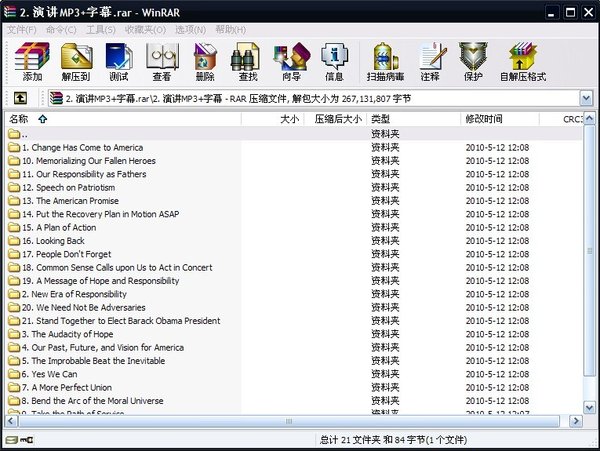Open the 文件(F) menu
This screenshot has width=600, height=451.
(21, 30)
